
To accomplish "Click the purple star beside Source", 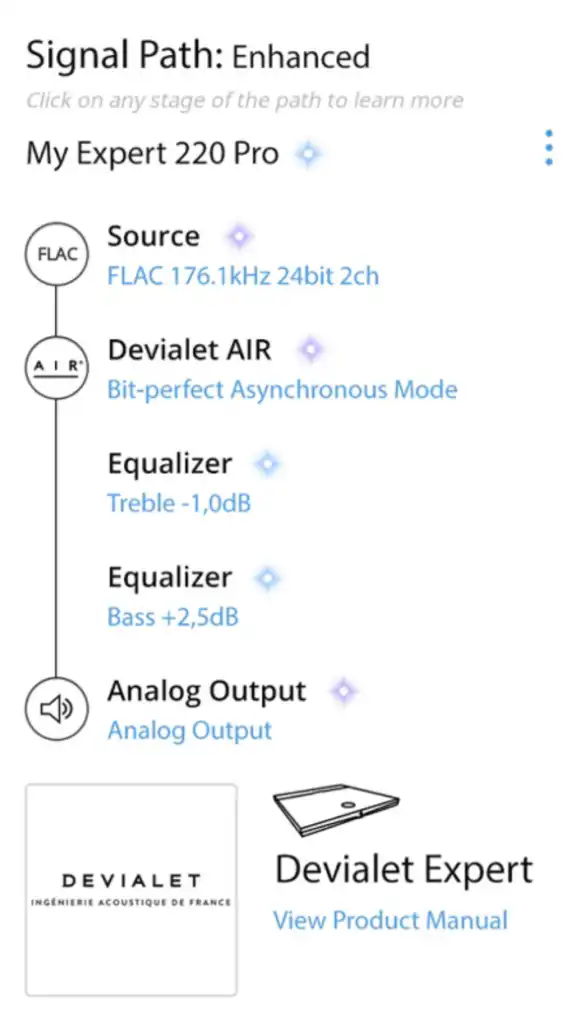I will tap(239, 236).
